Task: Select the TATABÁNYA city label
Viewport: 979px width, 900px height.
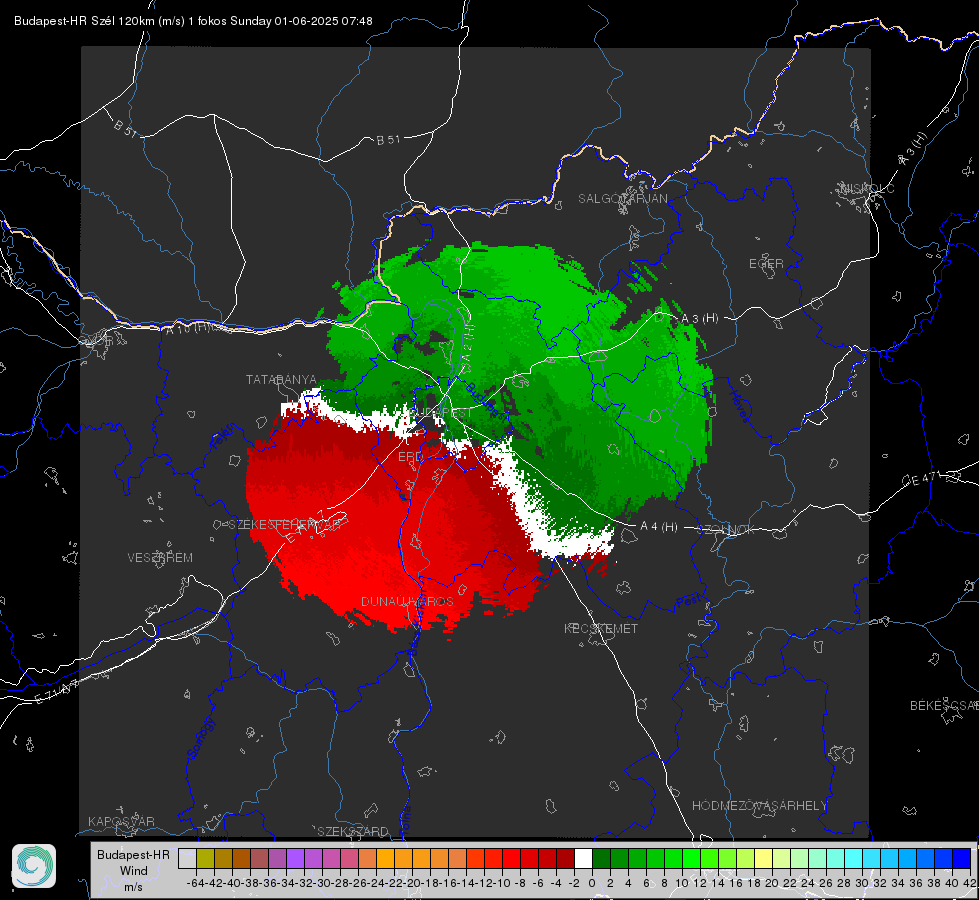Action: (x=282, y=380)
